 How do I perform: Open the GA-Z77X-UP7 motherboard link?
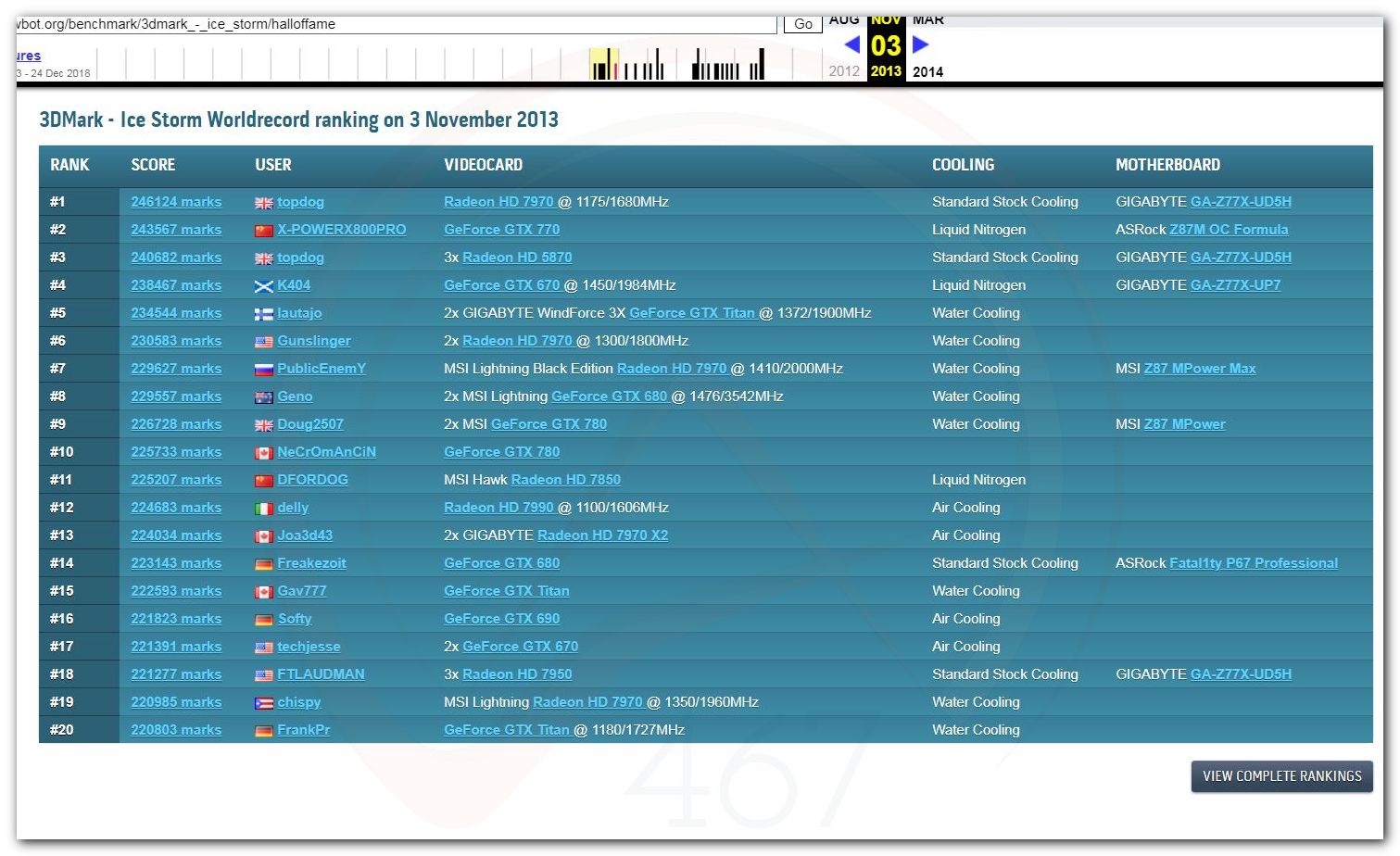click(x=1235, y=285)
